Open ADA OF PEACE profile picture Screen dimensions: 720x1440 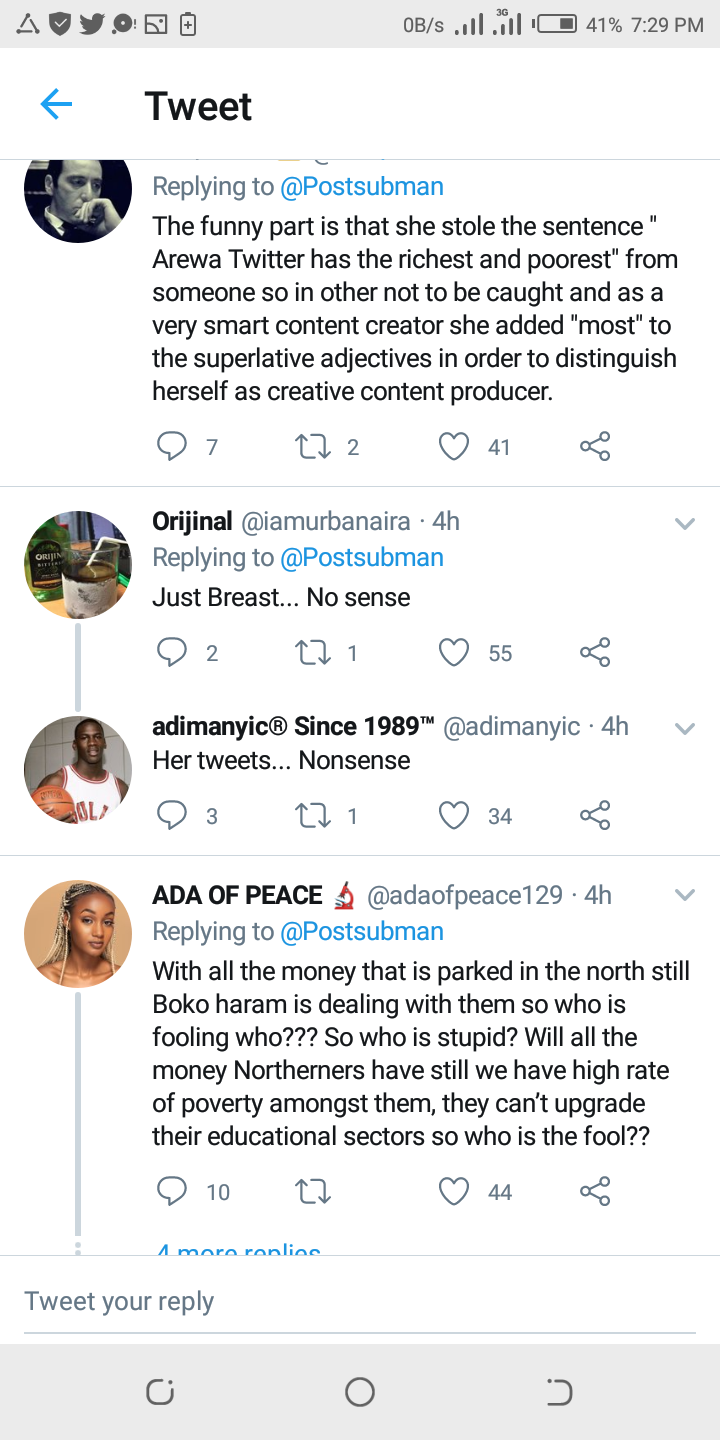[78, 933]
